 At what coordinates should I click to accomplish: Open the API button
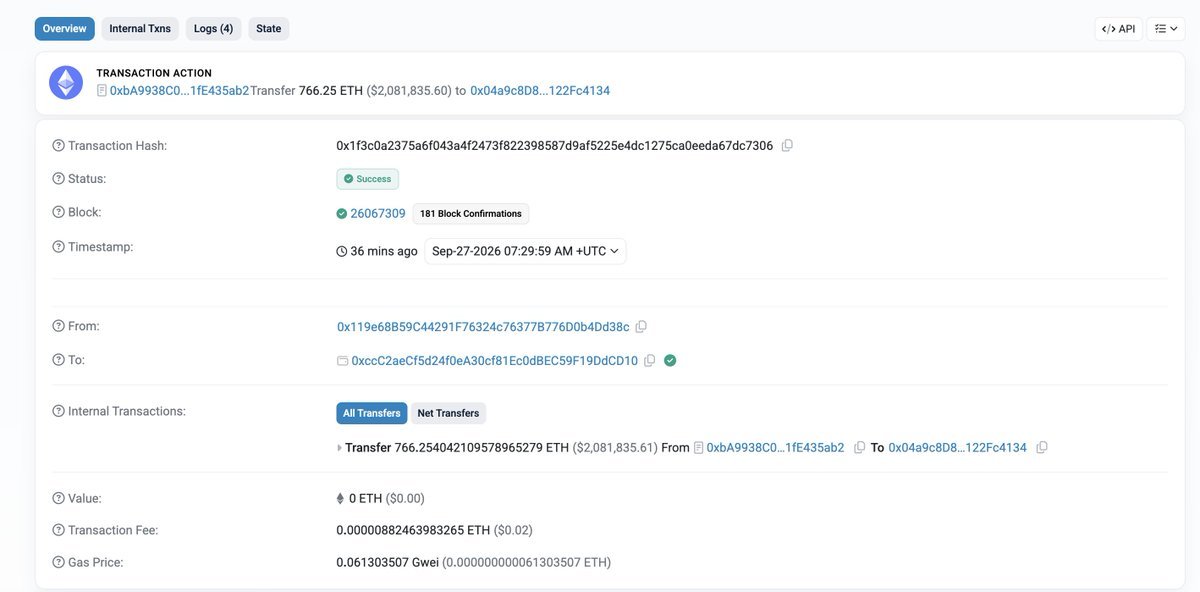(1118, 28)
